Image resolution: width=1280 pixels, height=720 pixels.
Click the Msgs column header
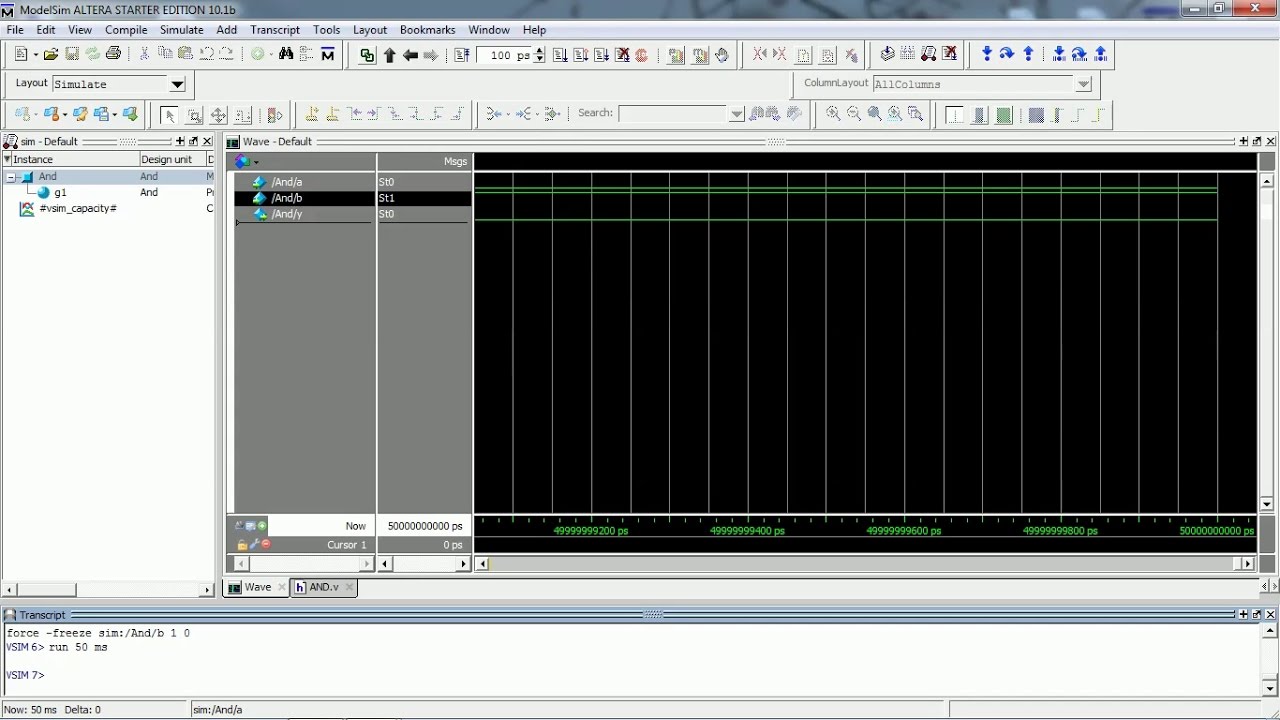(424, 161)
